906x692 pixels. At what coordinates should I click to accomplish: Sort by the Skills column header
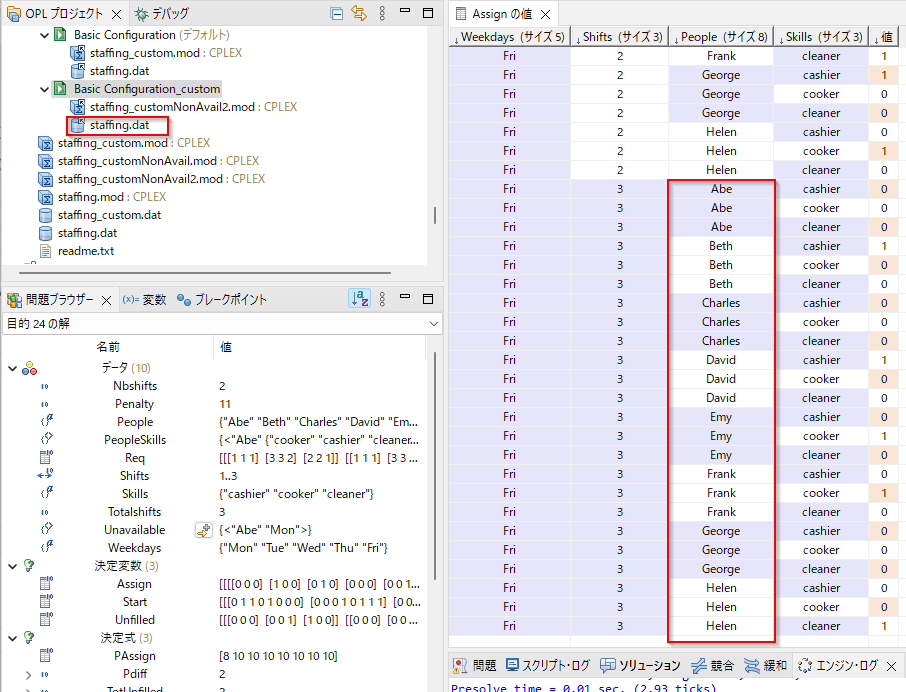point(821,37)
